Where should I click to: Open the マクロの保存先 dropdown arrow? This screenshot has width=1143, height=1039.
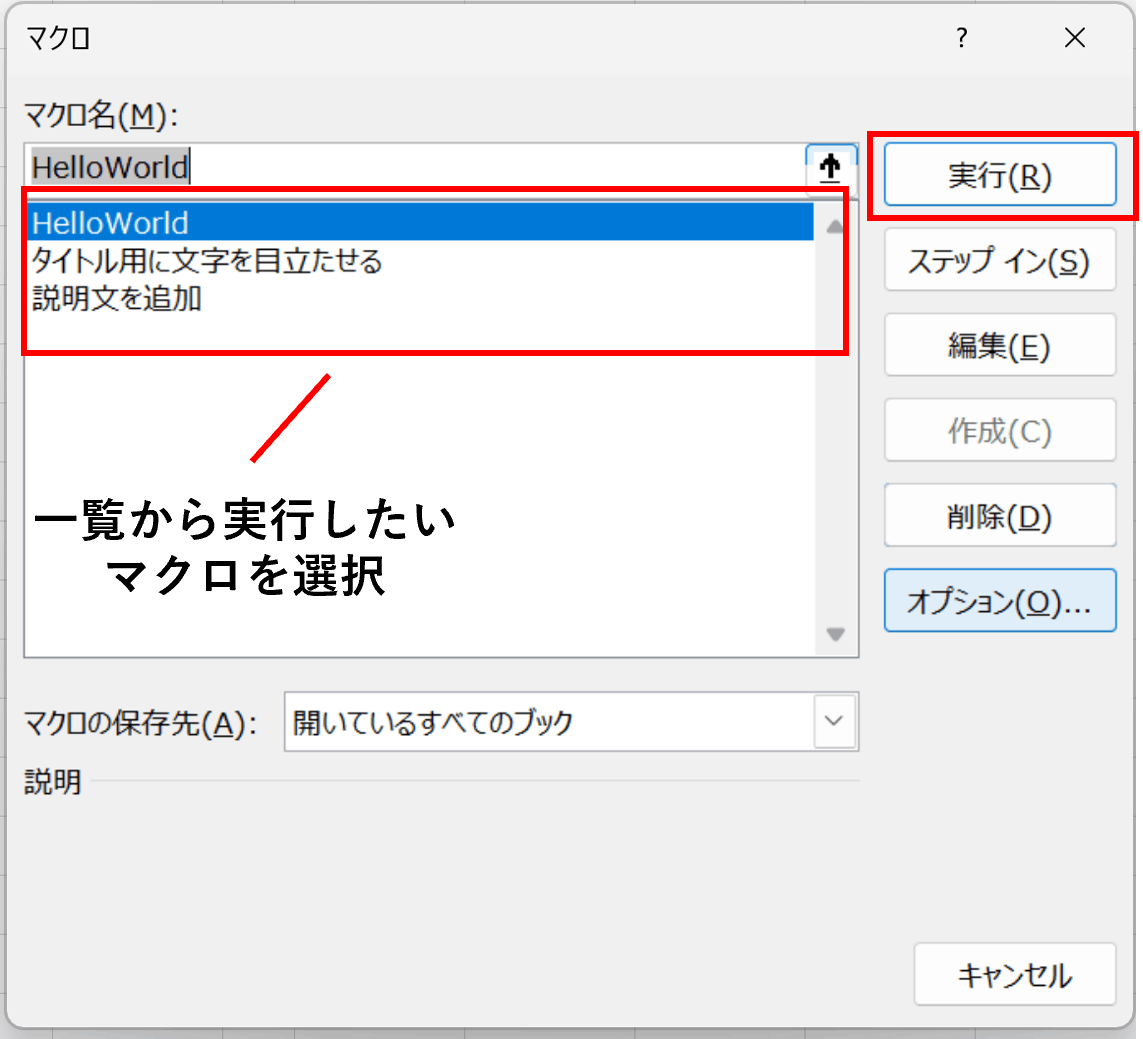click(x=834, y=721)
